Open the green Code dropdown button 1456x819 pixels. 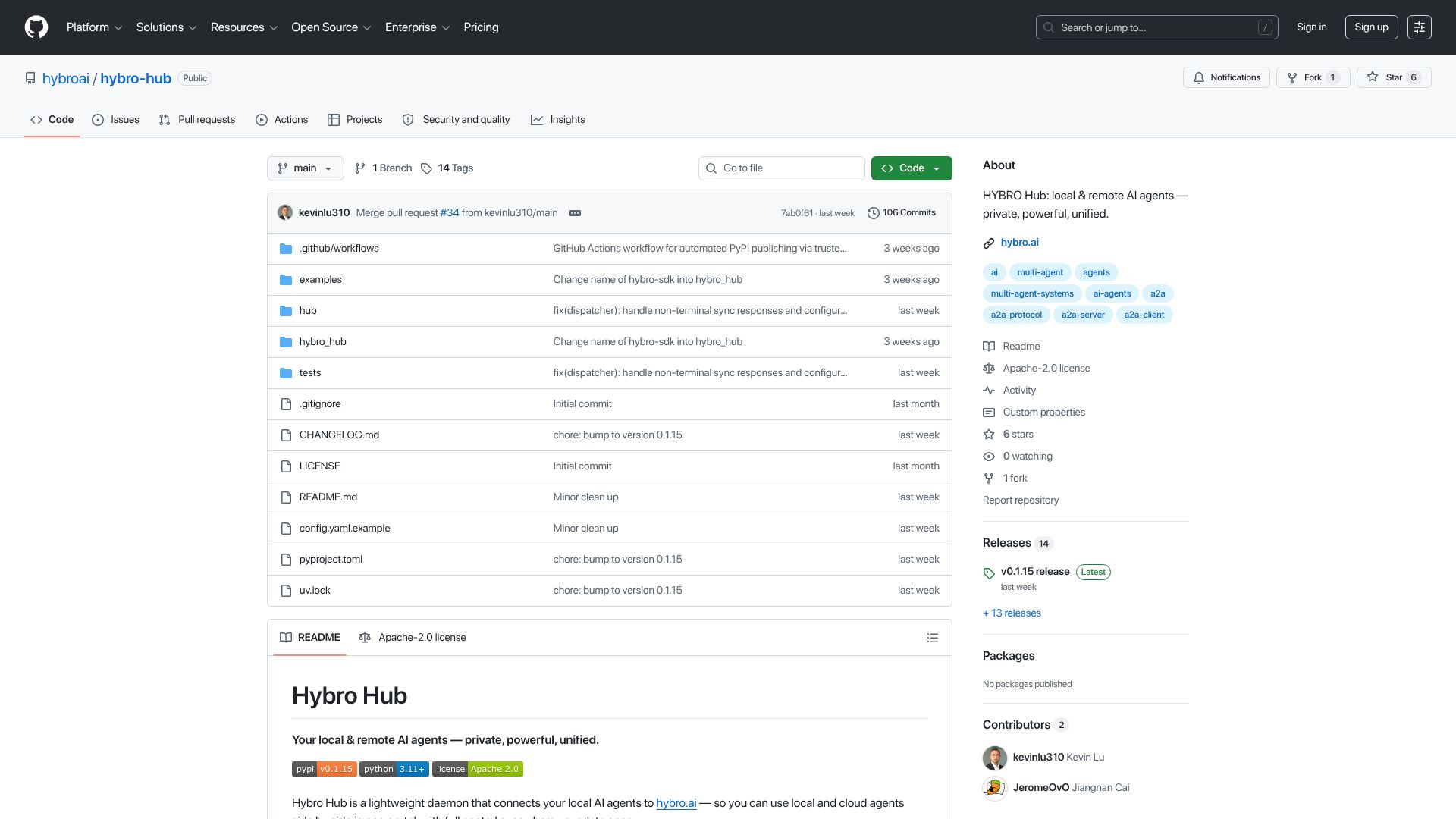[x=912, y=168]
